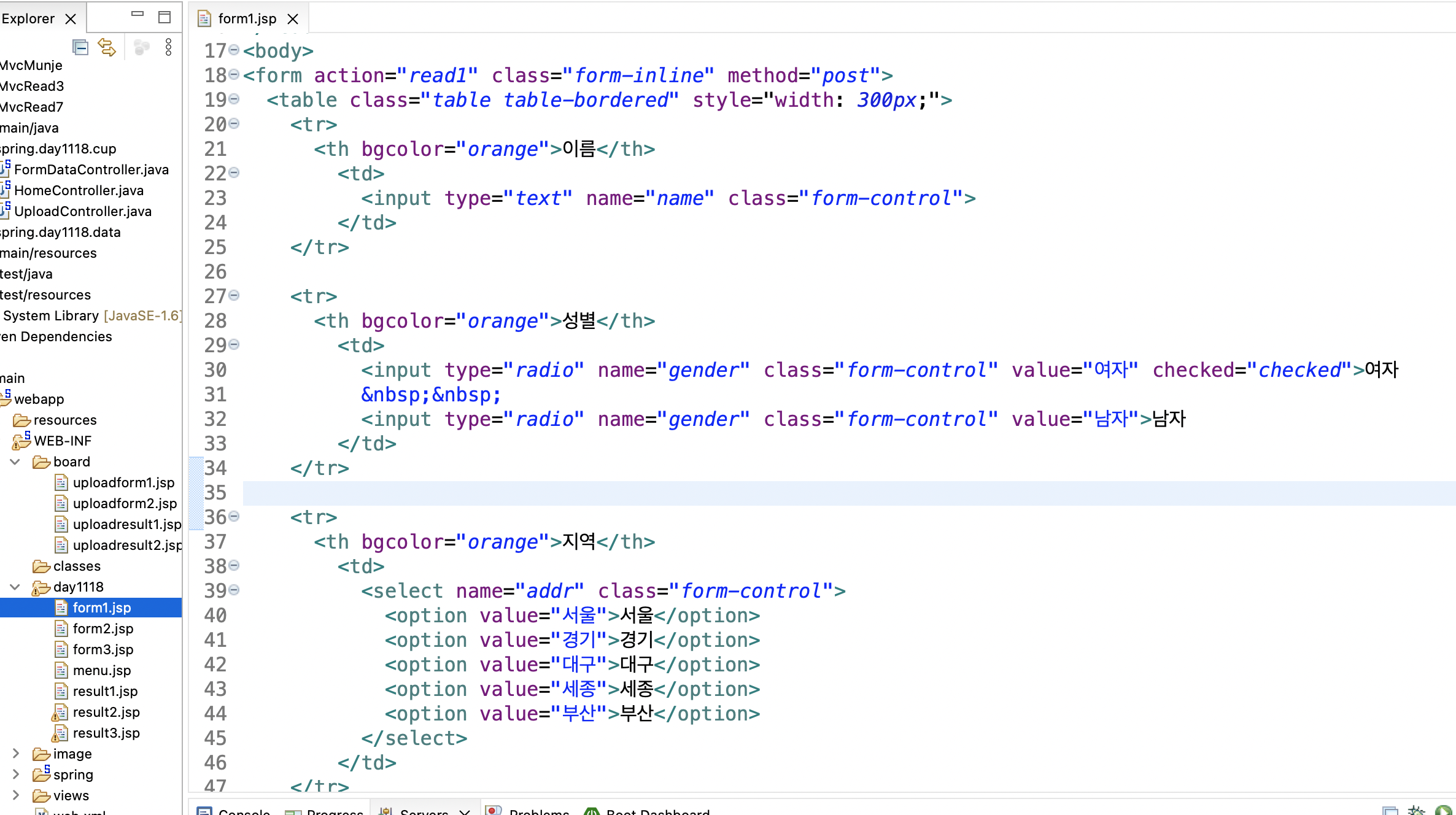Open Explorer view menu three-dots icon
Screen dimensions: 1456x815
[168, 47]
